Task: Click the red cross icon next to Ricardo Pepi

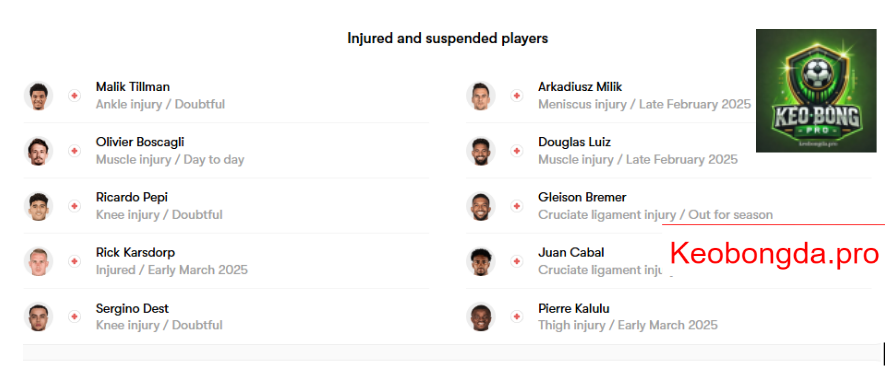Action: [75, 206]
